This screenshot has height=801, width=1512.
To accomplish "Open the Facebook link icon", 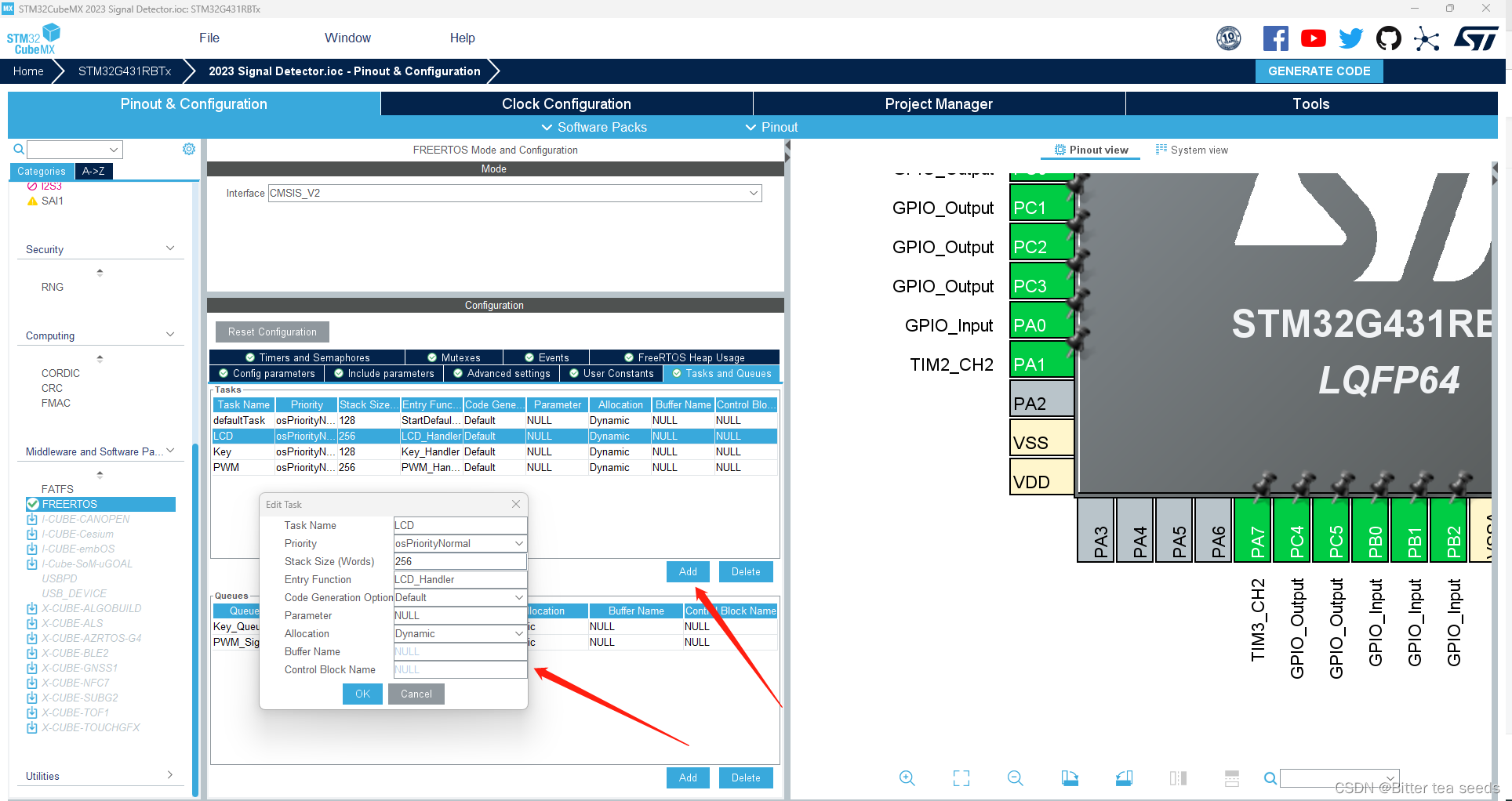I will [1275, 38].
